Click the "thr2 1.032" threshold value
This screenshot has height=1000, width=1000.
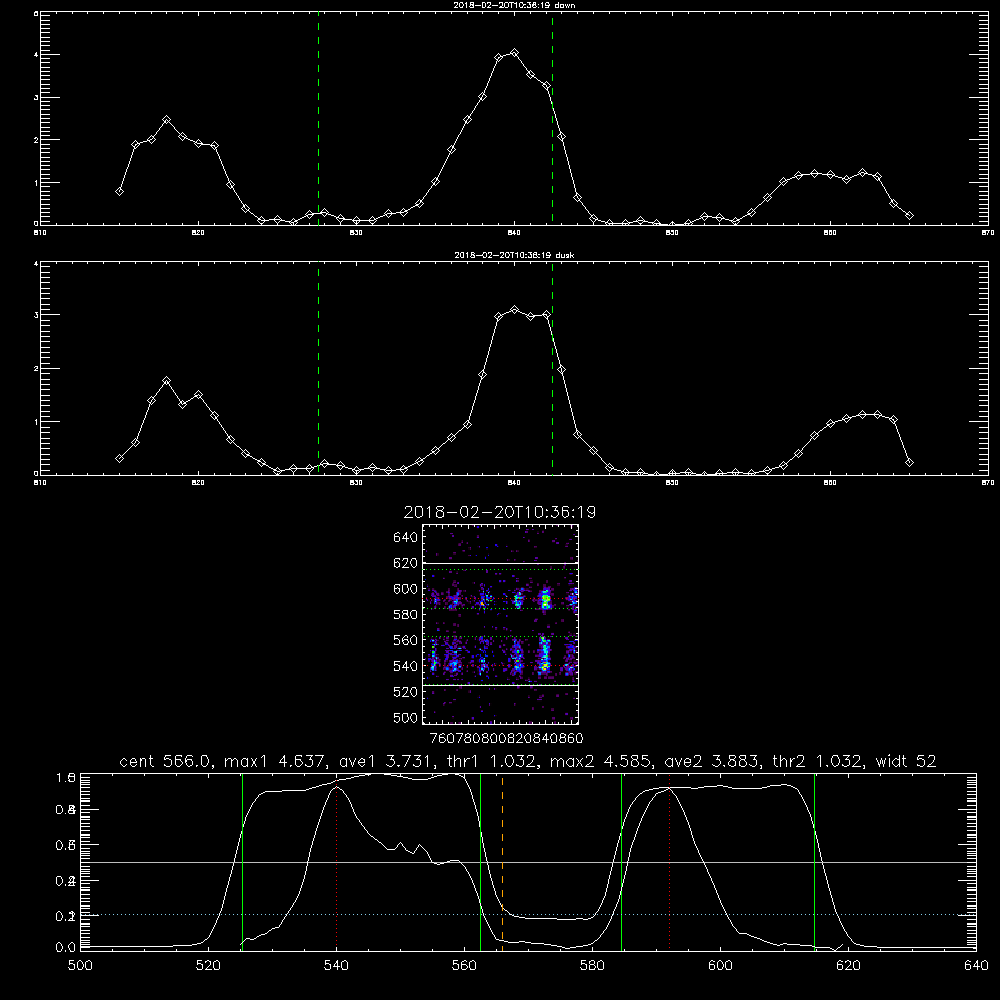click(819, 761)
